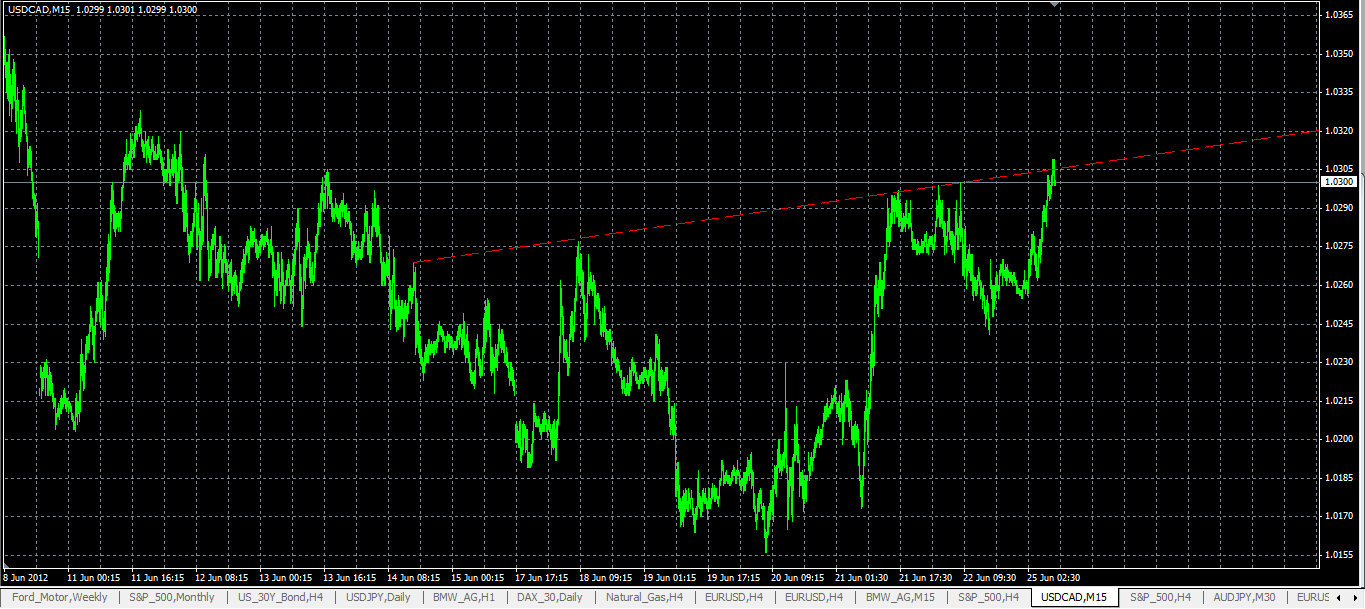Screen dimensions: 1365x609
Task: Click the 1.0230 price axis label
Action: [x=1339, y=362]
